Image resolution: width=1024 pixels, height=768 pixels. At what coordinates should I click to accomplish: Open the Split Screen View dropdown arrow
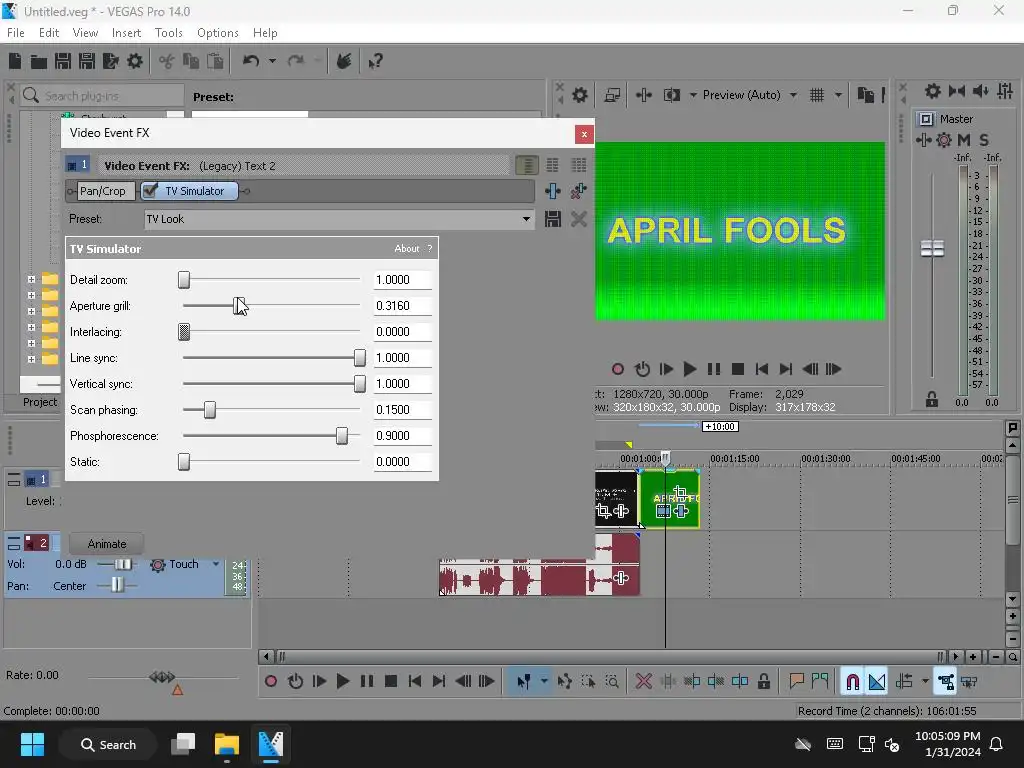point(693,95)
